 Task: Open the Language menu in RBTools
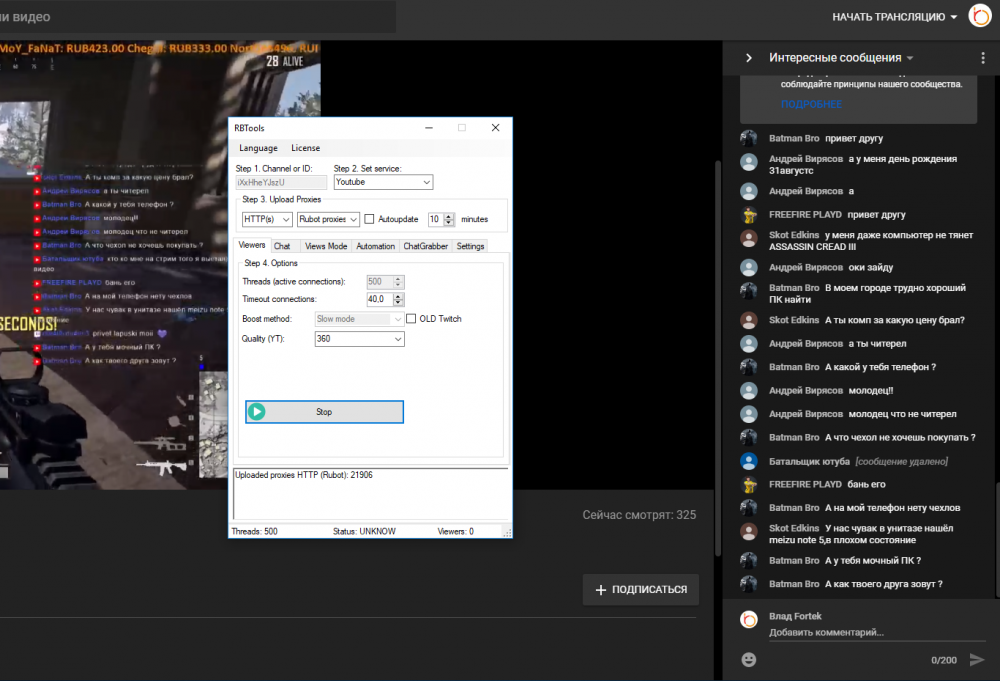pyautogui.click(x=258, y=148)
